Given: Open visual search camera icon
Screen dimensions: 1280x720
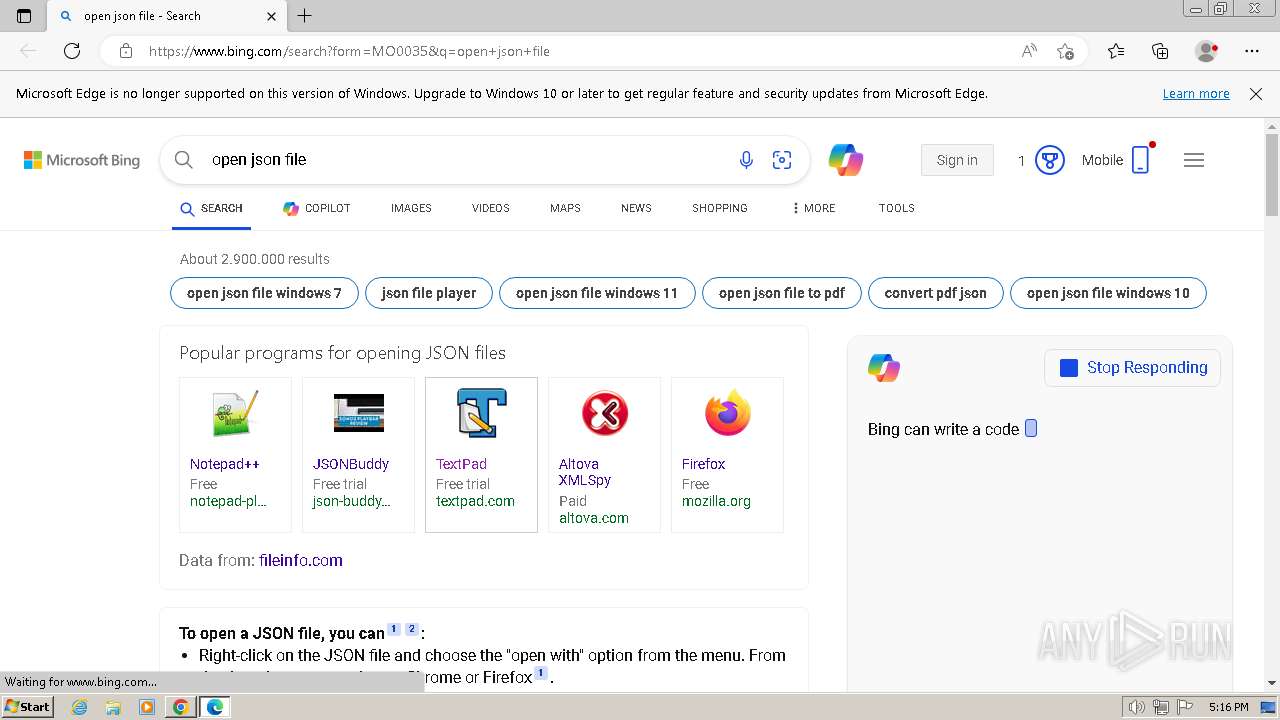Looking at the screenshot, I should pyautogui.click(x=782, y=160).
